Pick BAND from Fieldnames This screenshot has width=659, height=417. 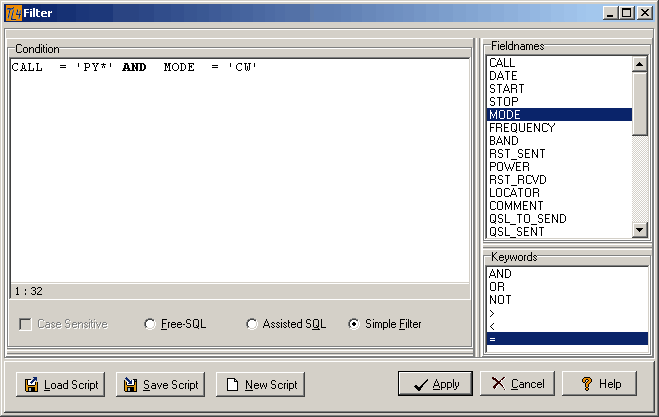[x=559, y=141]
